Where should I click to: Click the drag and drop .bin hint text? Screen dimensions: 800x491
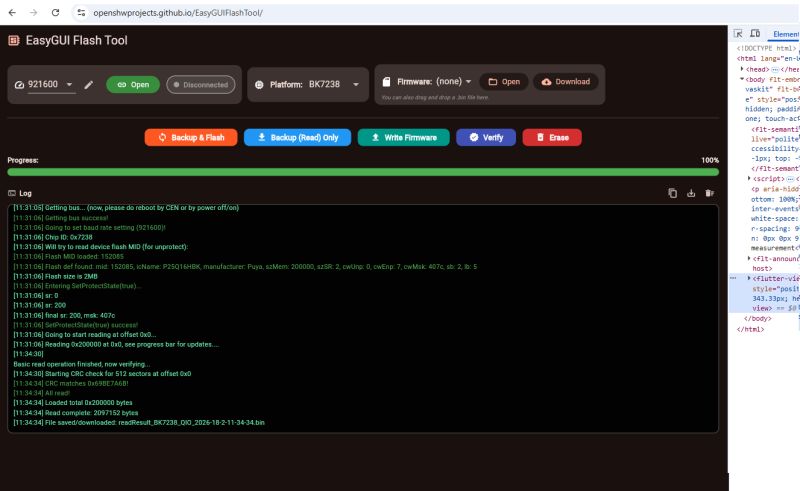click(x=435, y=97)
